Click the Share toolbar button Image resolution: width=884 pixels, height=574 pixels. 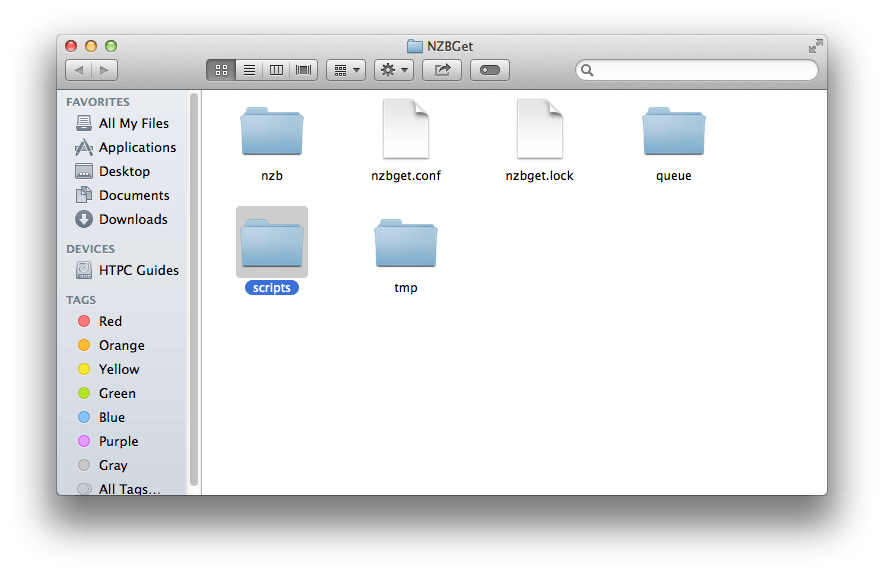click(x=442, y=70)
